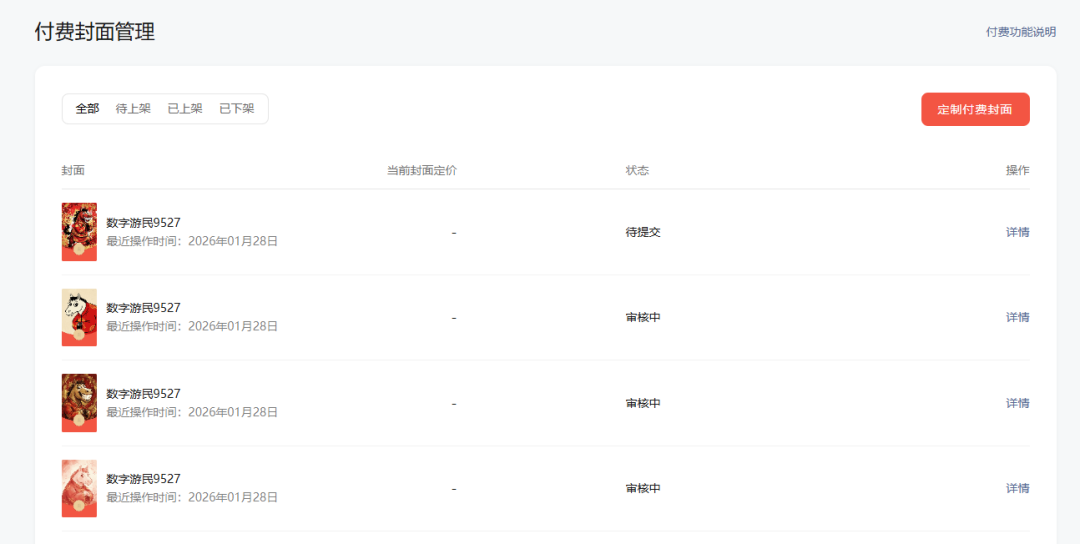Open 详情 for the white horse cover row

click(x=1018, y=317)
